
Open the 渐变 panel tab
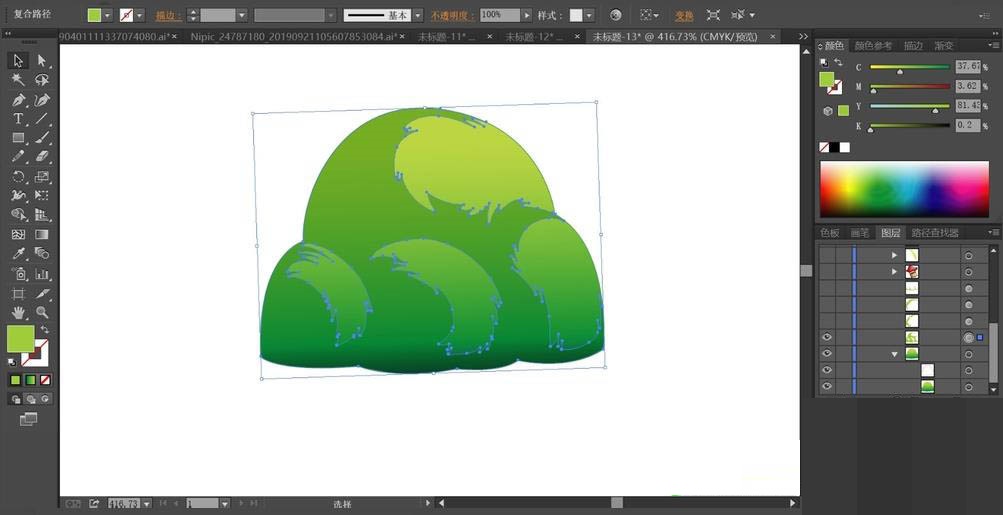pyautogui.click(x=943, y=46)
